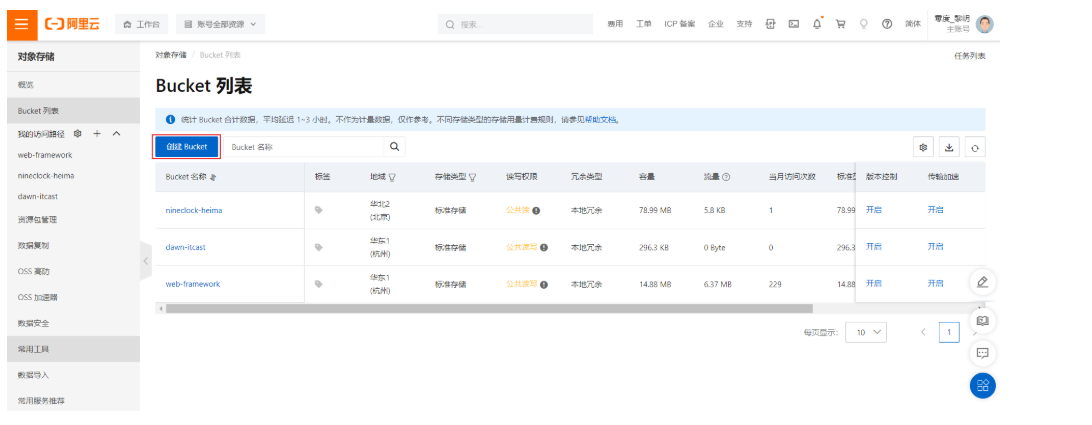1092x425 pixels.
Task: Open web-framework in sidebar access paths
Action: (45, 155)
